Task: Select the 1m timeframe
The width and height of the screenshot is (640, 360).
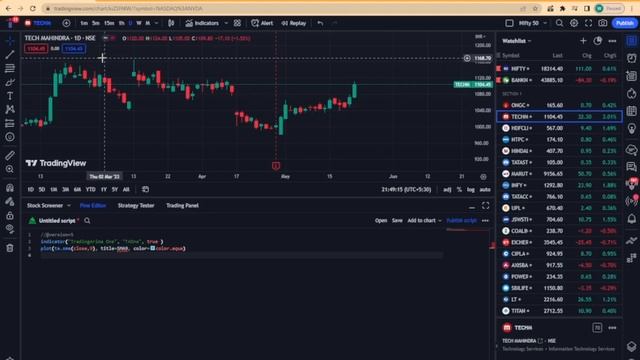Action: (84, 23)
